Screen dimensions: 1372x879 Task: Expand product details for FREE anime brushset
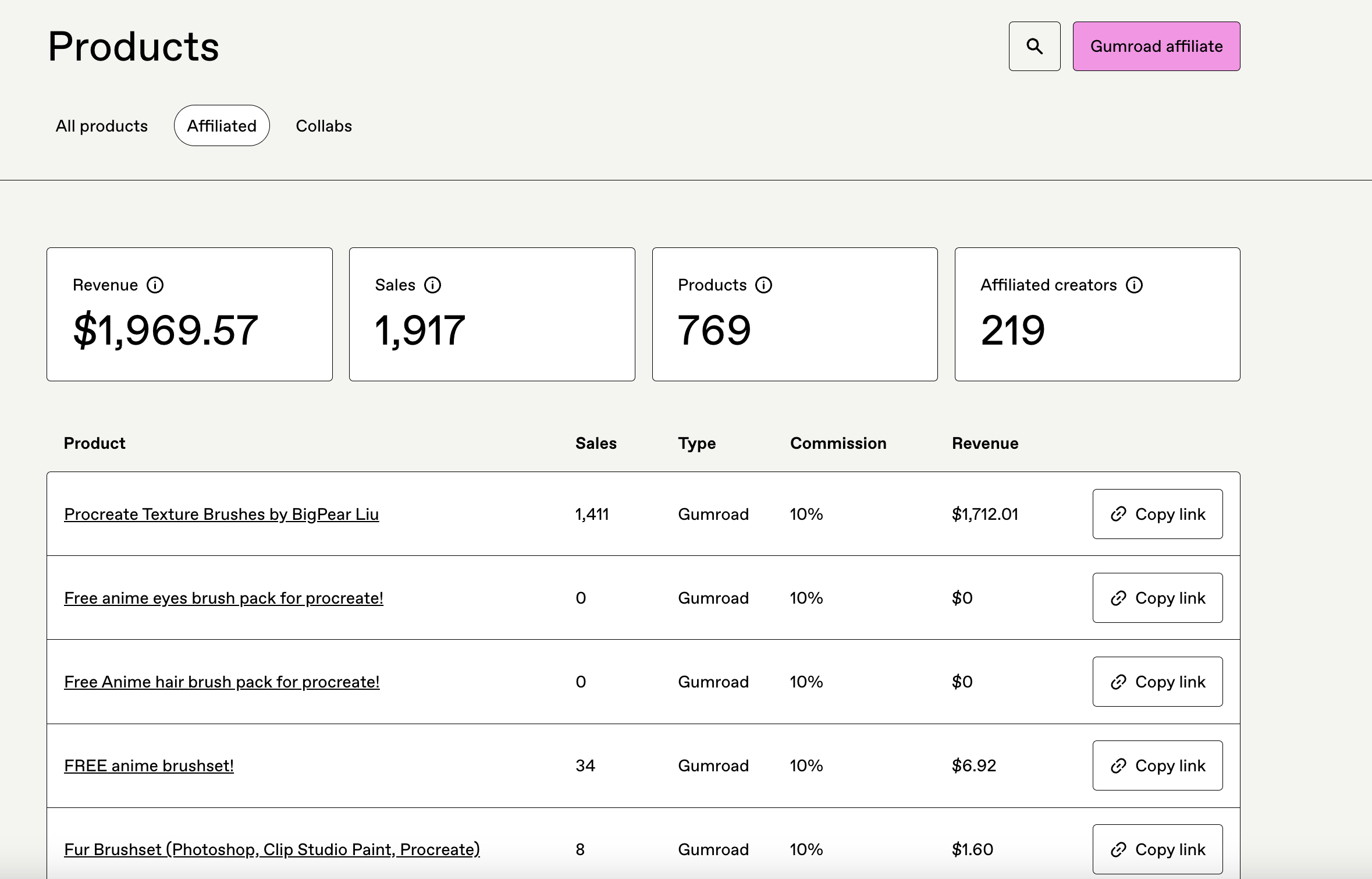point(148,765)
